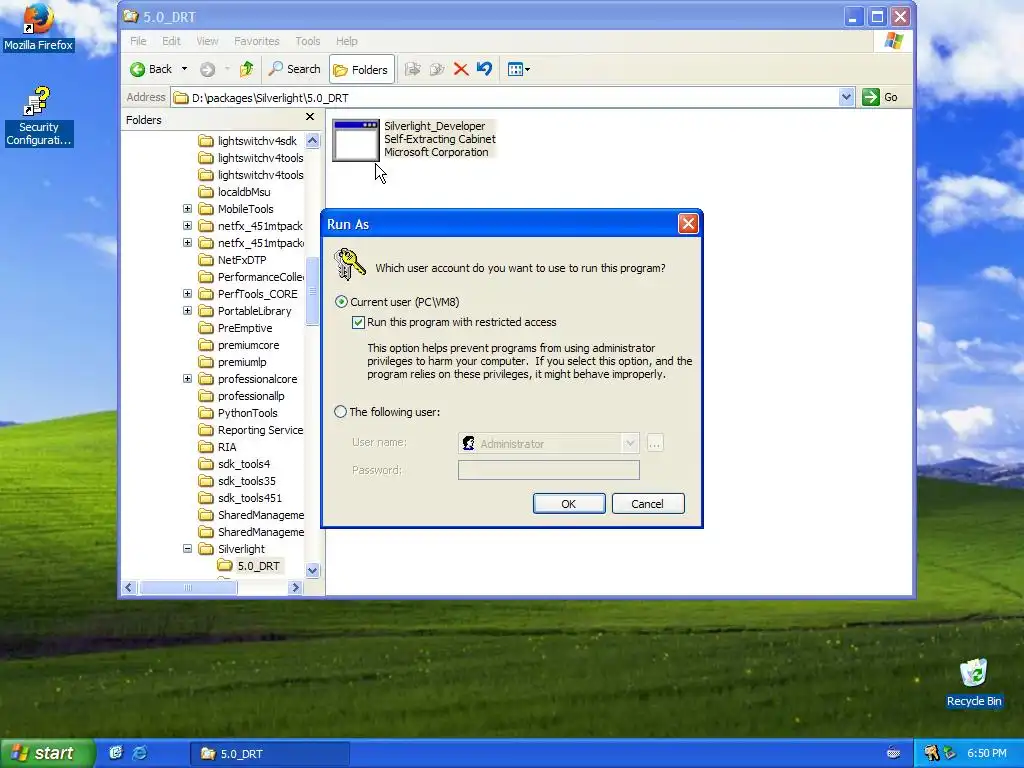Open the Help menu

[x=347, y=41]
